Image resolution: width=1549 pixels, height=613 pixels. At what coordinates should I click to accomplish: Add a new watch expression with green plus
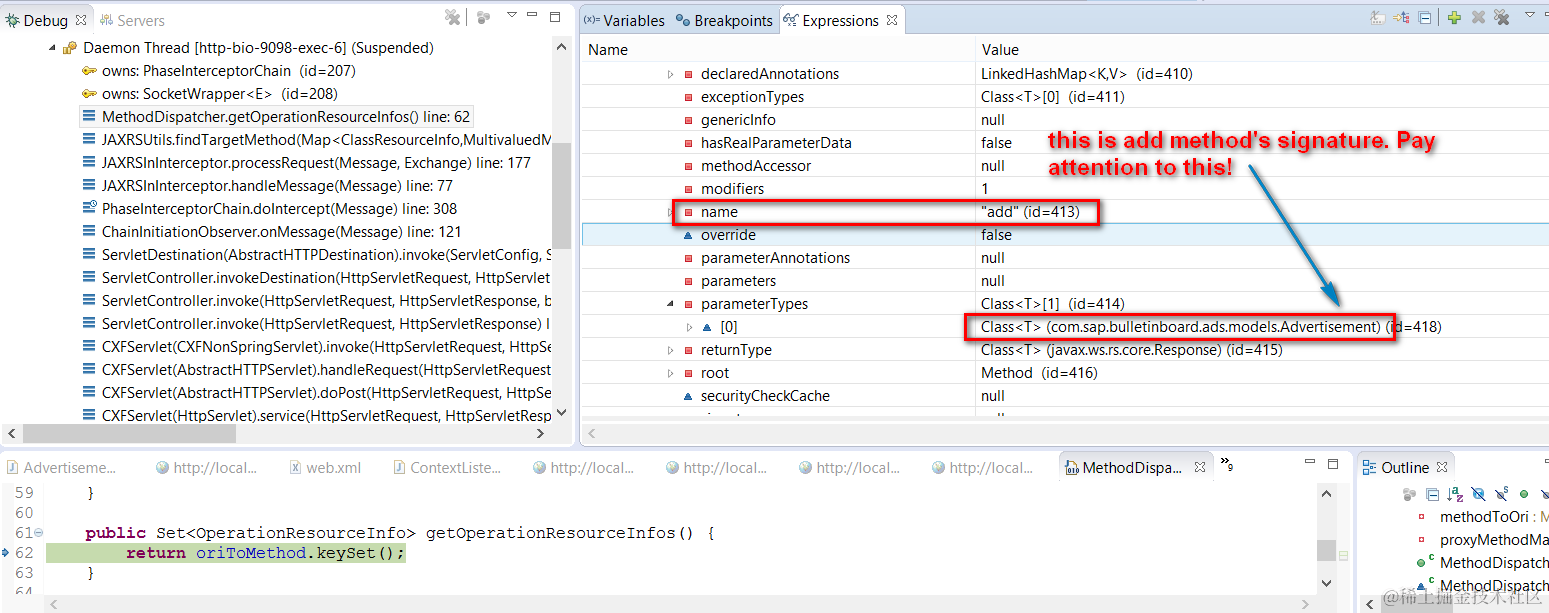[x=1454, y=17]
